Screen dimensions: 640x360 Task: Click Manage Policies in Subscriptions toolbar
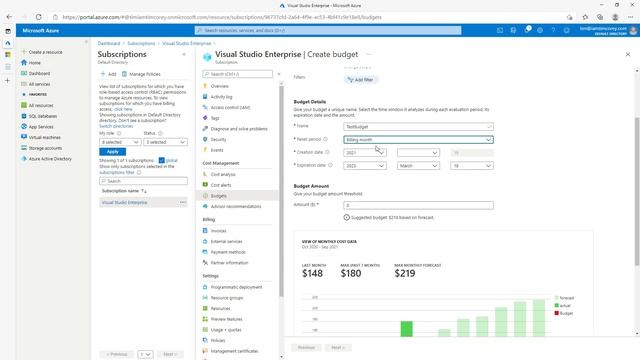(x=141, y=74)
